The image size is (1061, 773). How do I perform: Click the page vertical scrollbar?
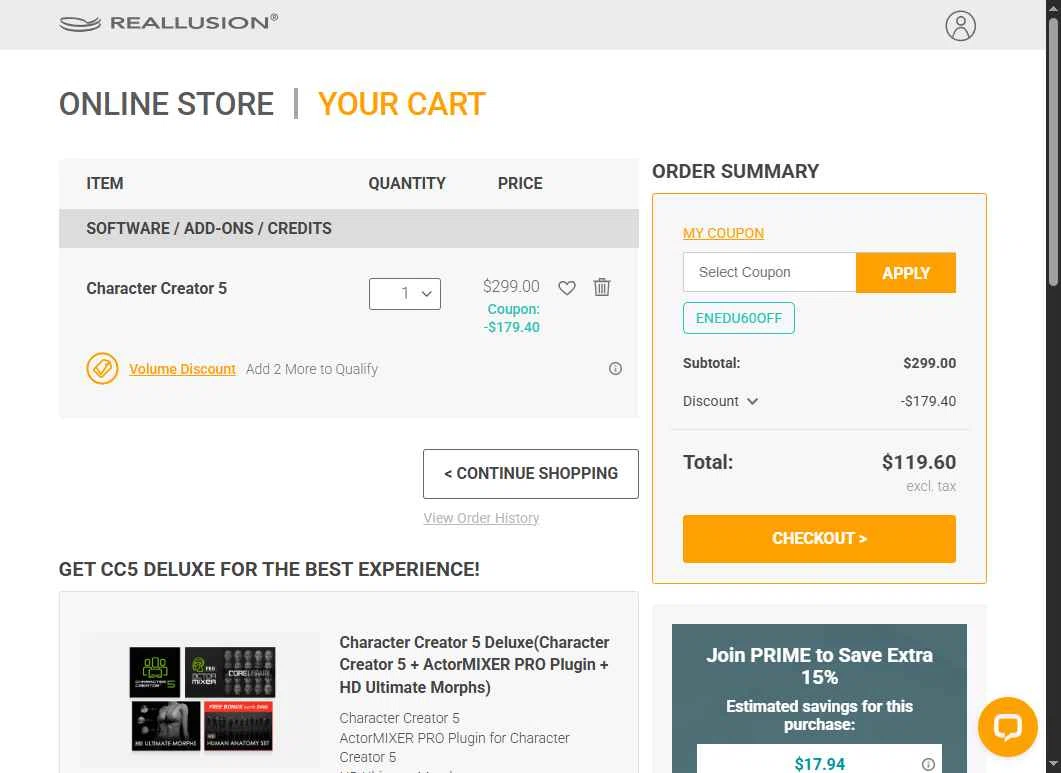click(1054, 152)
